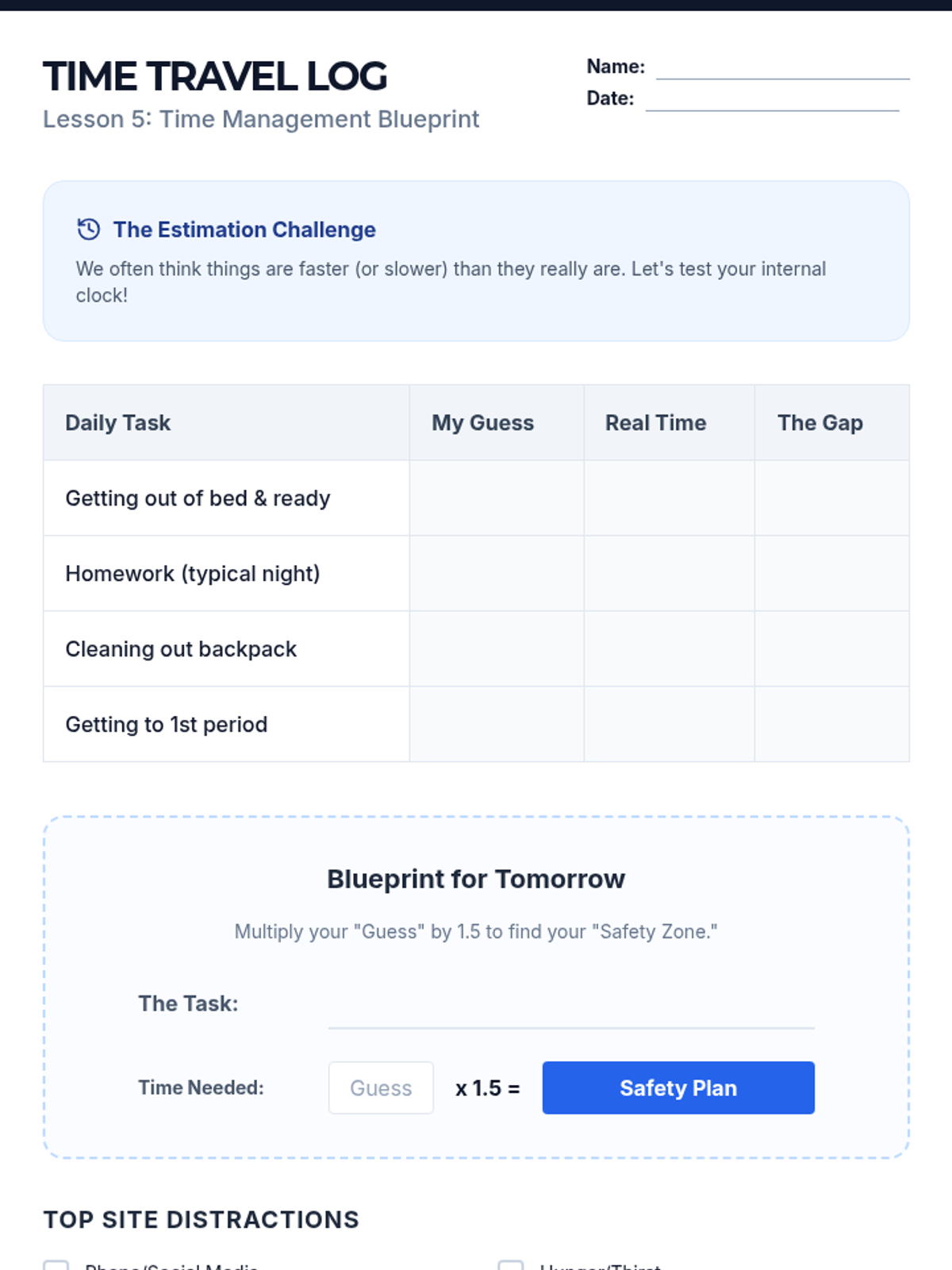
Task: Click the blue Safety Plan button
Action: [678, 1087]
